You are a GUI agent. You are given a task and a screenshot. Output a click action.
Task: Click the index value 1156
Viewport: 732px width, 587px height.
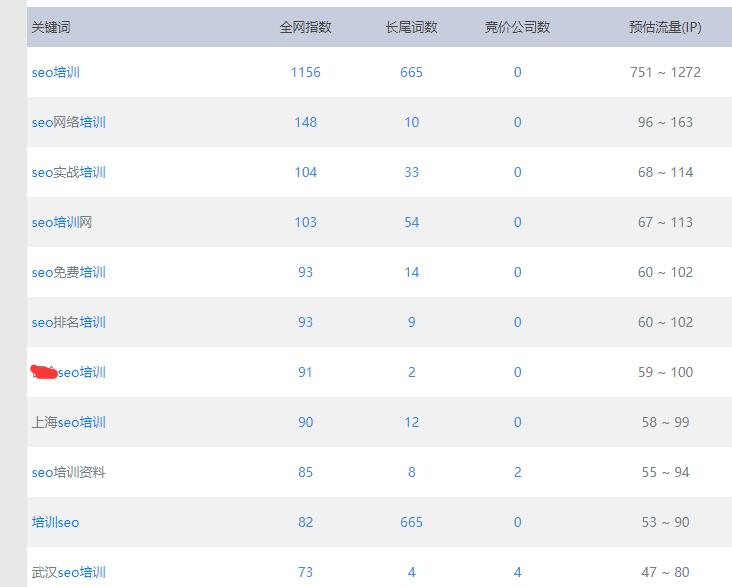[305, 72]
